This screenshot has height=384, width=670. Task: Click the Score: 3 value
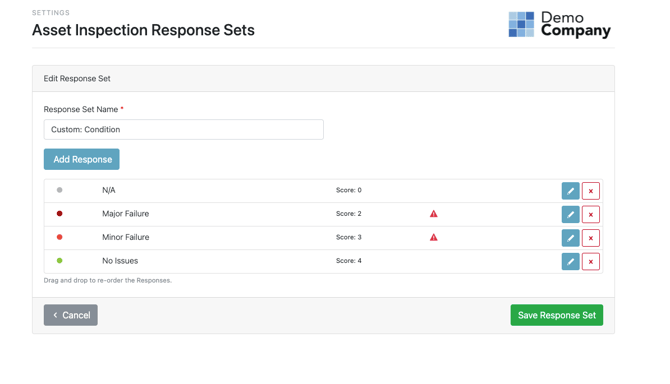[349, 237]
